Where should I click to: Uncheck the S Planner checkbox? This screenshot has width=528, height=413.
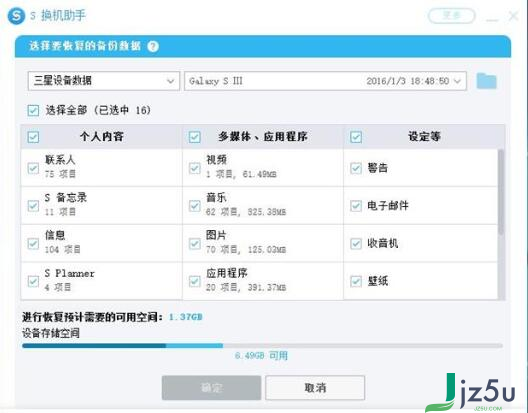point(33,281)
